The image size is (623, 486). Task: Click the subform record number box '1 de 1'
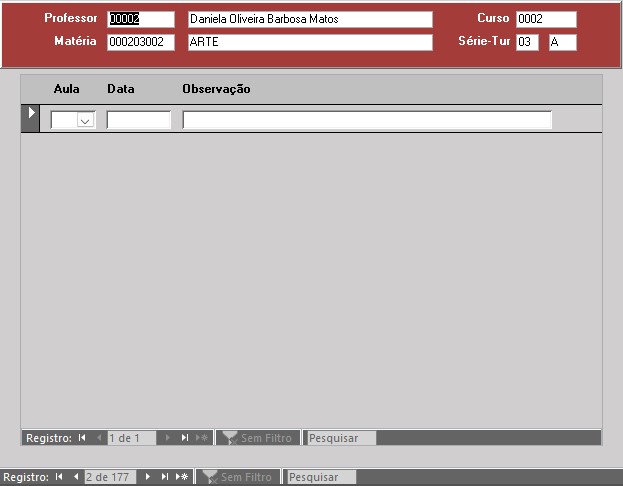pos(132,438)
